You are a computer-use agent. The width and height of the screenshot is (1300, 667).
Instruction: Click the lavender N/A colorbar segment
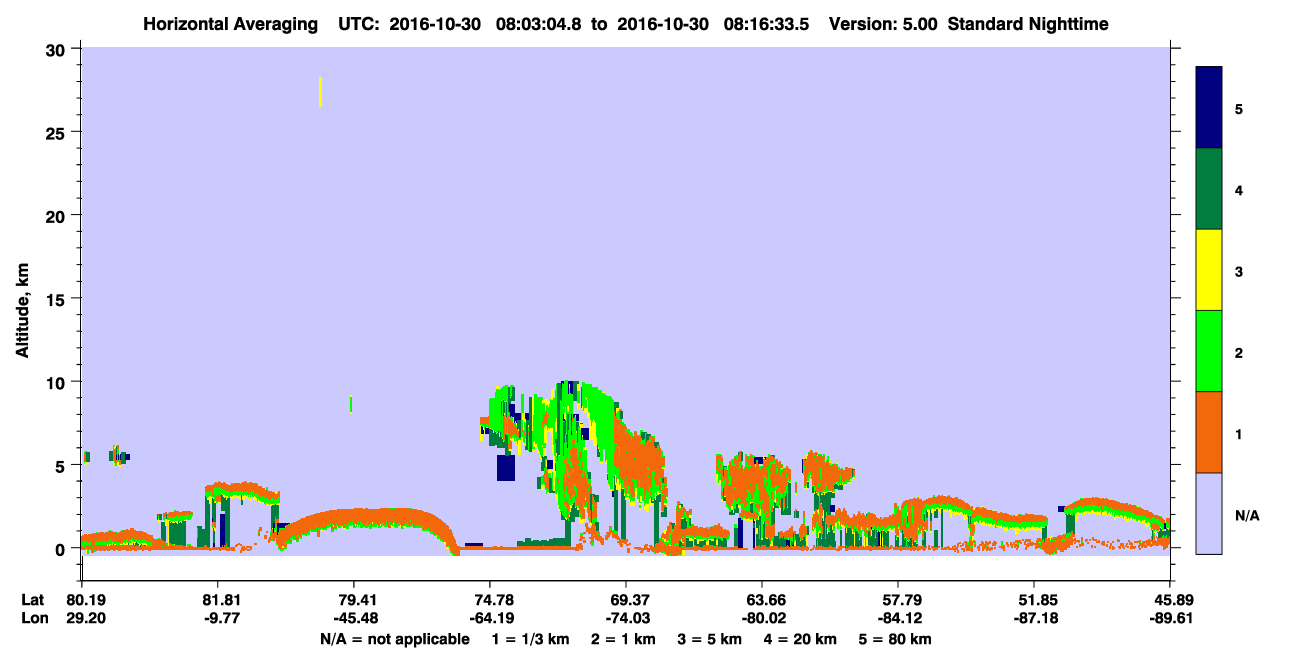point(1209,513)
